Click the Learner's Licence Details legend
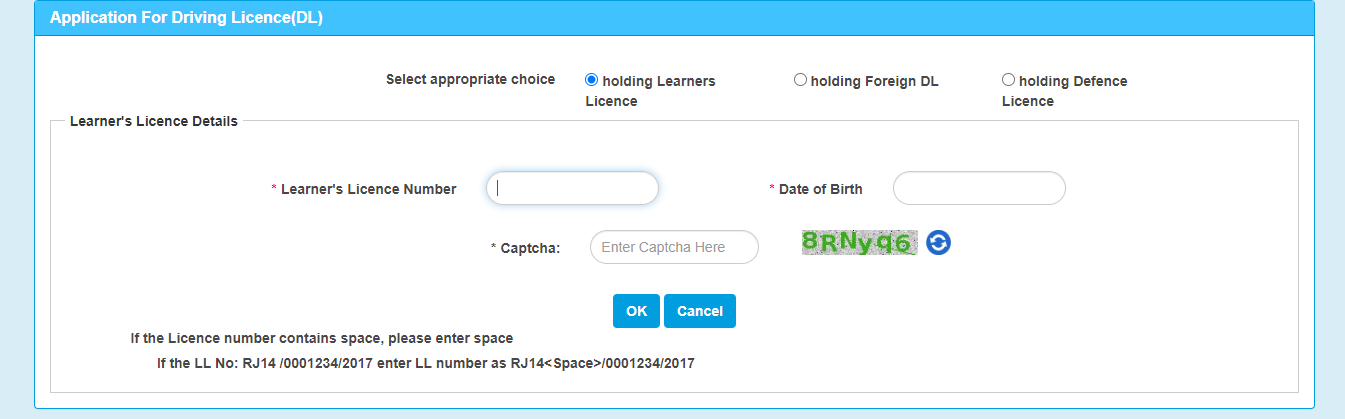 154,121
